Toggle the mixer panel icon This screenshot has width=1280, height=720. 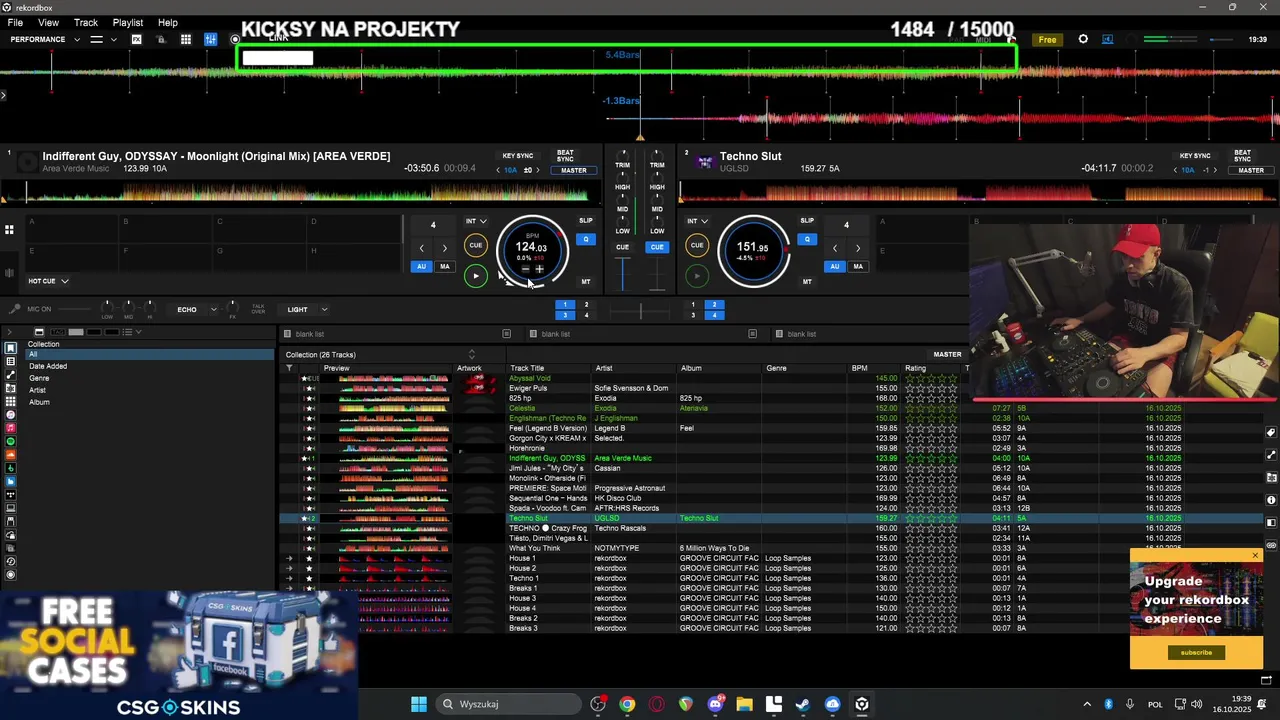[x=211, y=40]
